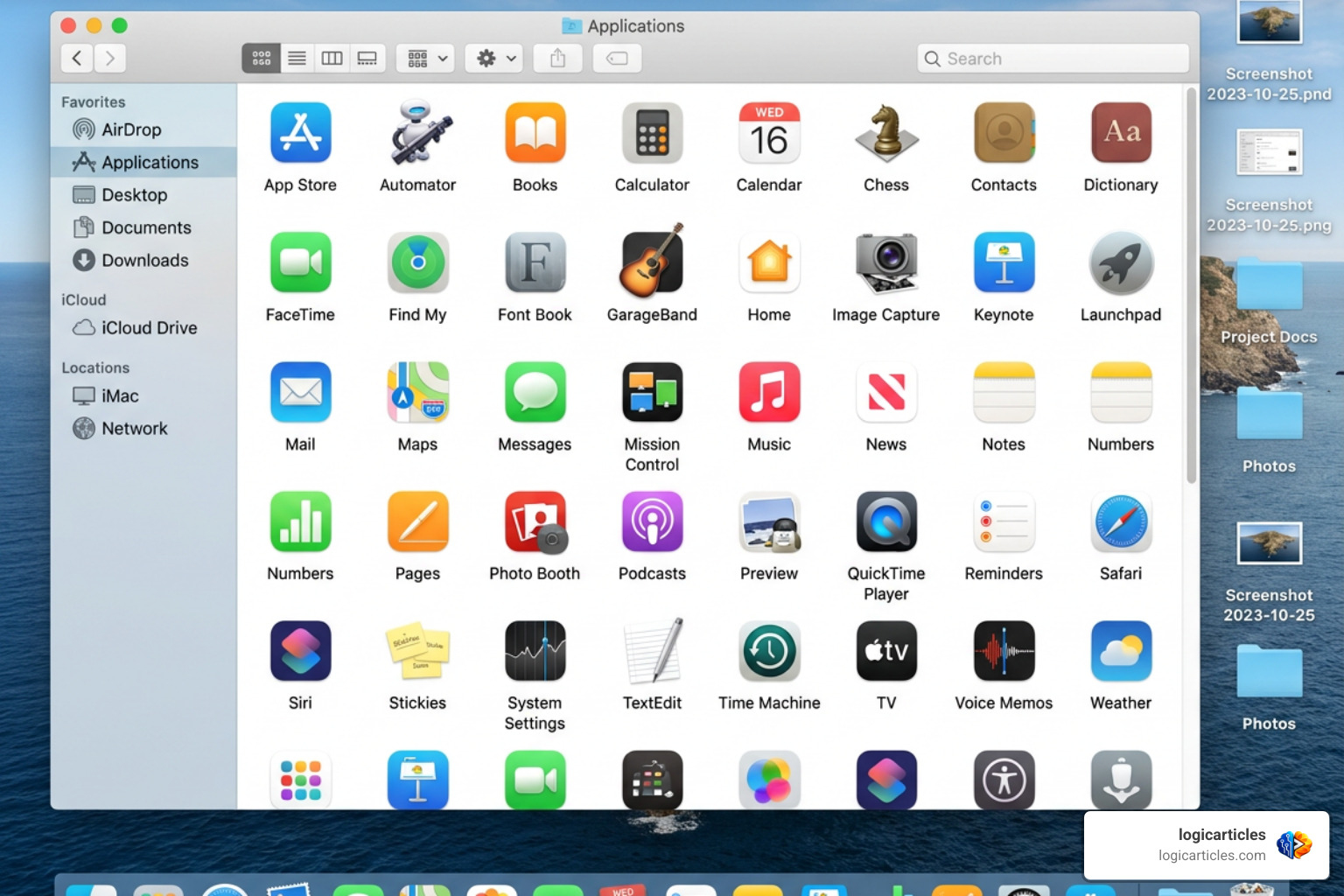Open Documents in the sidebar
Image resolution: width=1344 pixels, height=896 pixels.
point(143,227)
